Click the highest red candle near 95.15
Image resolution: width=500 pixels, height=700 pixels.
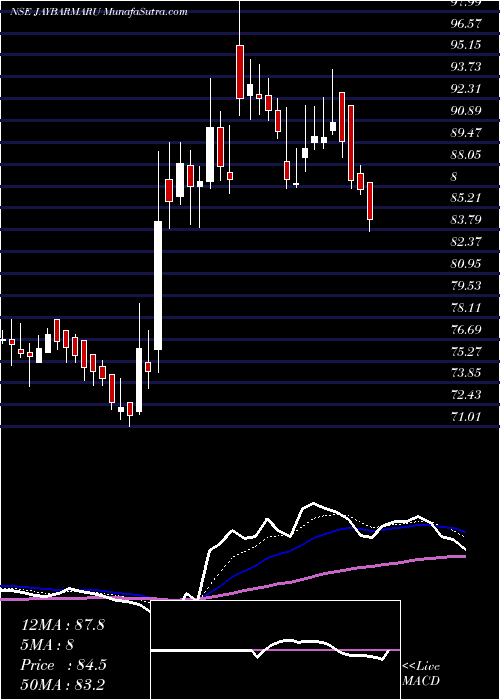click(x=240, y=71)
